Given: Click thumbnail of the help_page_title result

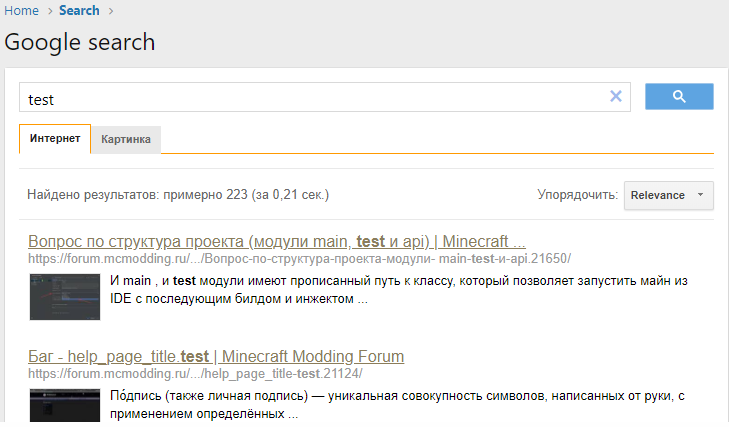Looking at the screenshot, I should (x=65, y=405).
